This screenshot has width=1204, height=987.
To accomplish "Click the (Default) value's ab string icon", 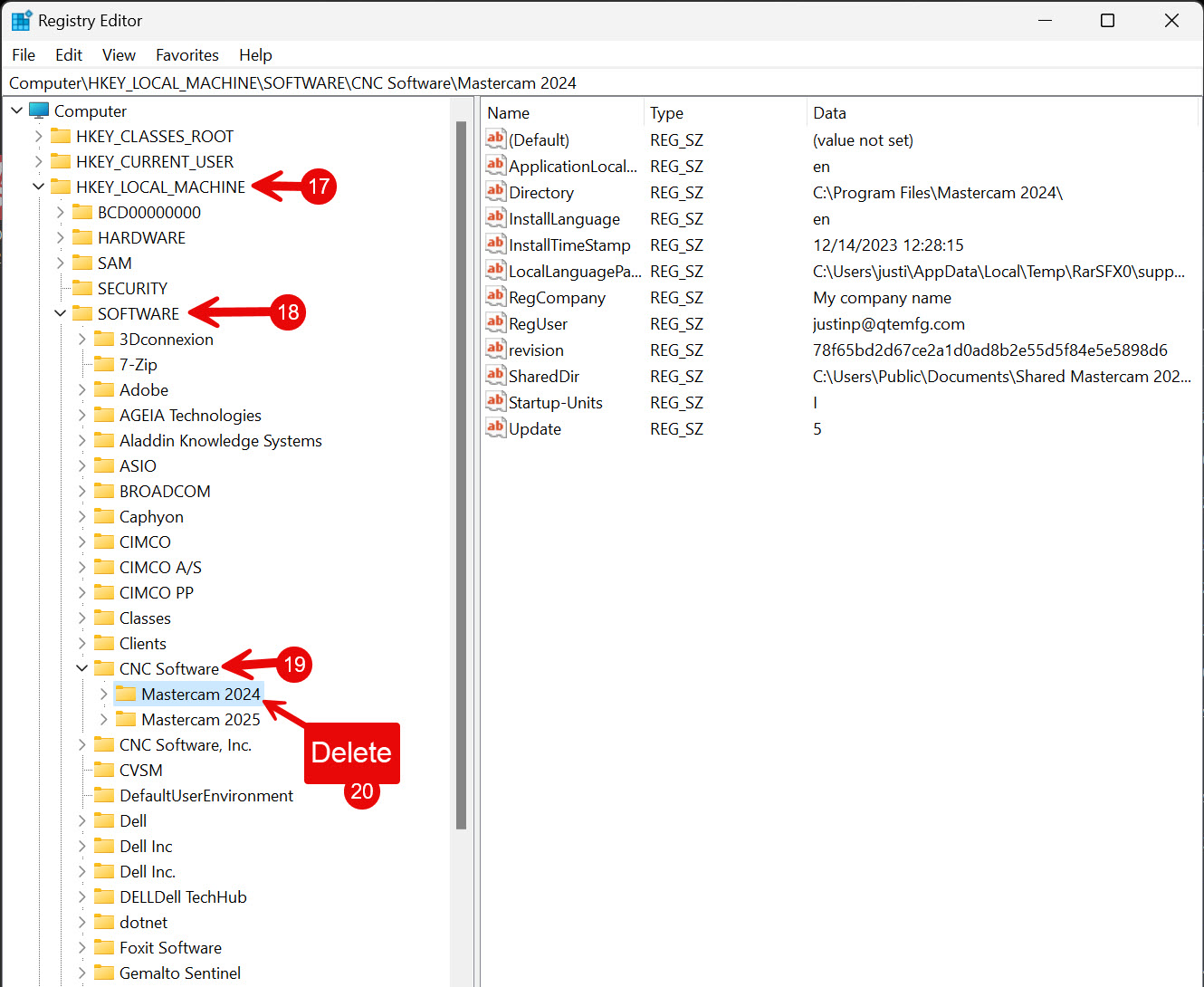I will 495,139.
